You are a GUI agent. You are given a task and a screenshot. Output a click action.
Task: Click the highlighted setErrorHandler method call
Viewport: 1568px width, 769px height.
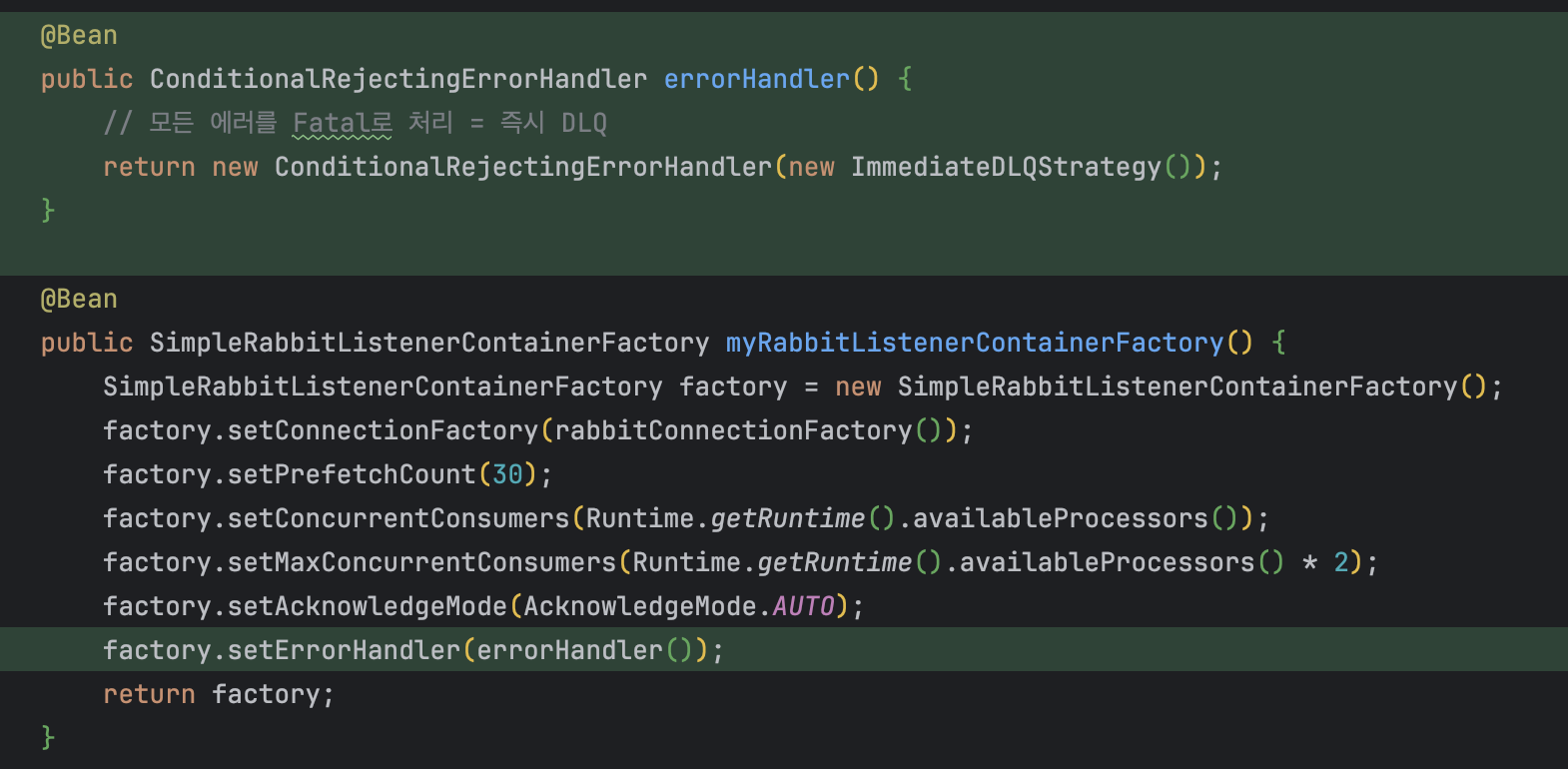click(x=344, y=650)
